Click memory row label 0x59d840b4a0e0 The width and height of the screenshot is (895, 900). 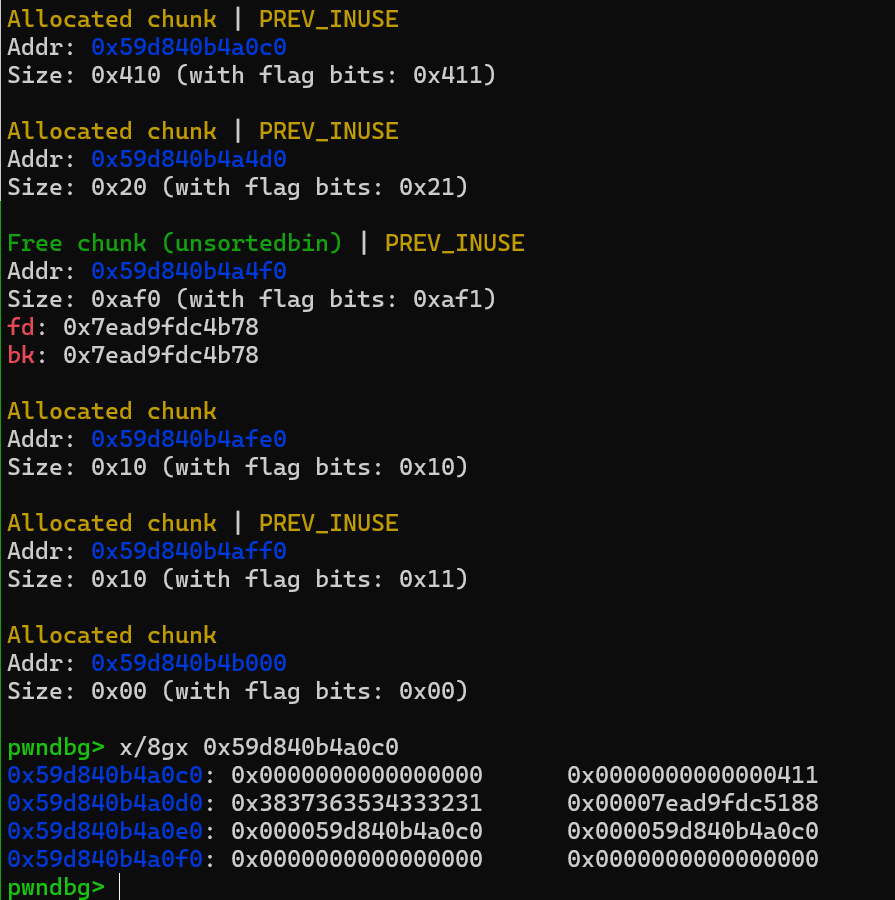(104, 831)
